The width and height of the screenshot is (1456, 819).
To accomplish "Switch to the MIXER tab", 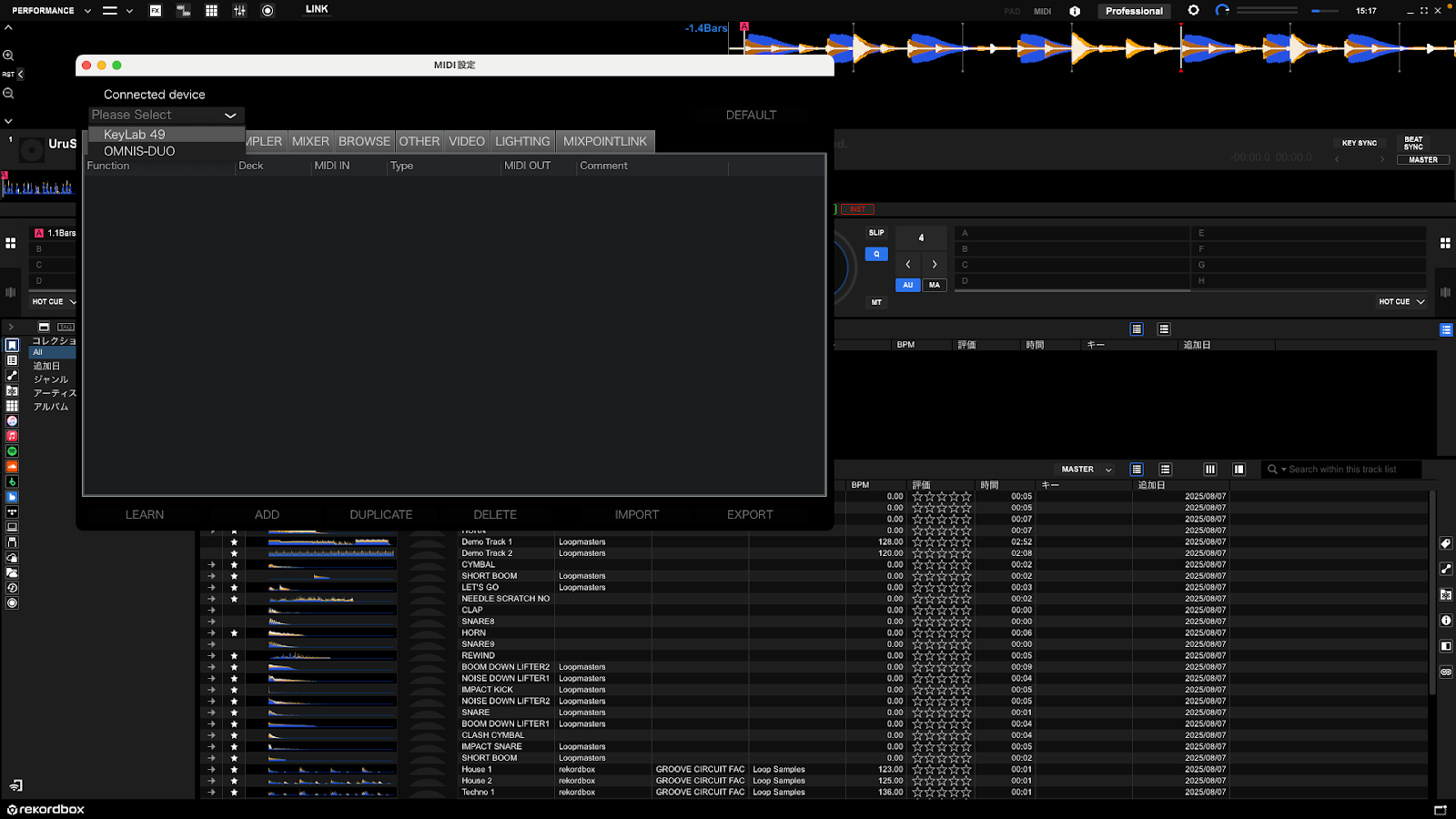I will pyautogui.click(x=310, y=142).
